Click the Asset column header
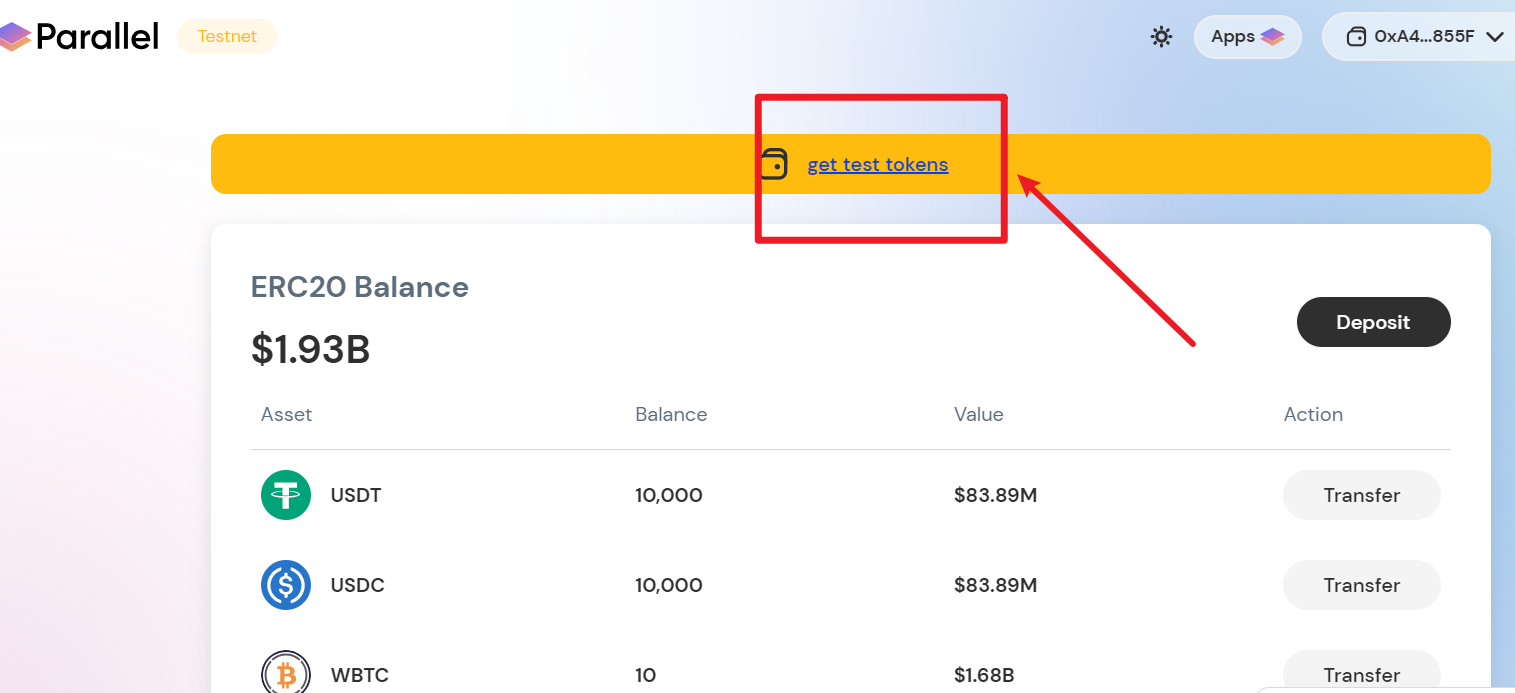 (x=287, y=414)
